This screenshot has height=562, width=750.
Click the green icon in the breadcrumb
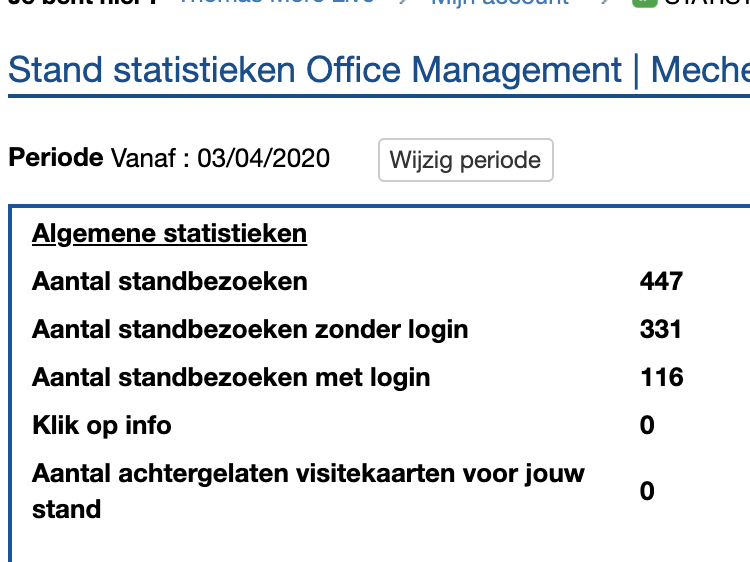(x=645, y=3)
